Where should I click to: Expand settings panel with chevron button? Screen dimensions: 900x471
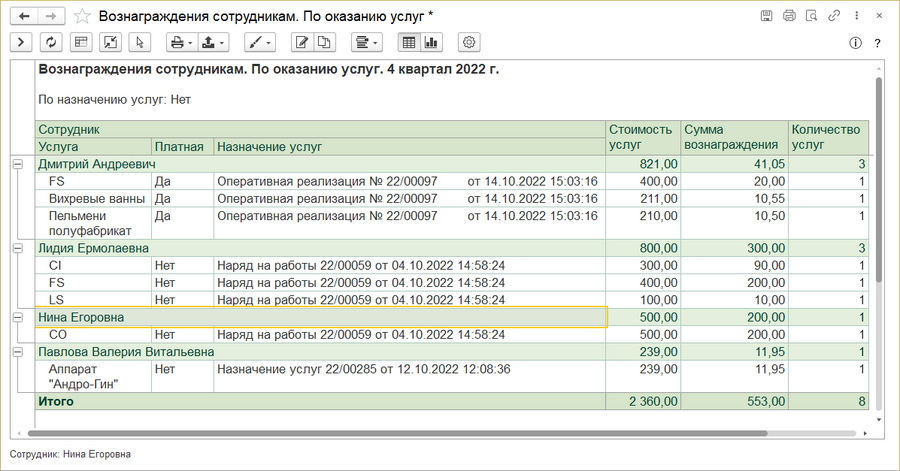point(21,42)
